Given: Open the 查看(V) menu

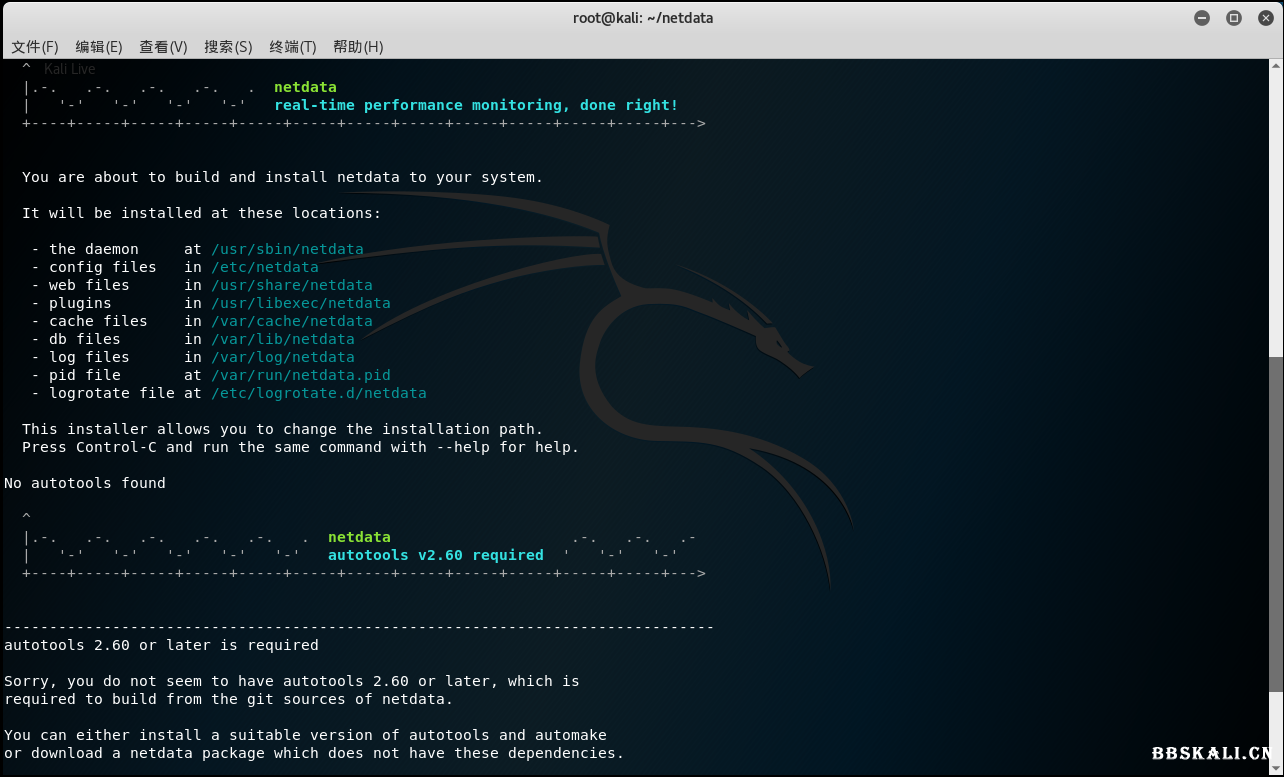Looking at the screenshot, I should pyautogui.click(x=163, y=47).
